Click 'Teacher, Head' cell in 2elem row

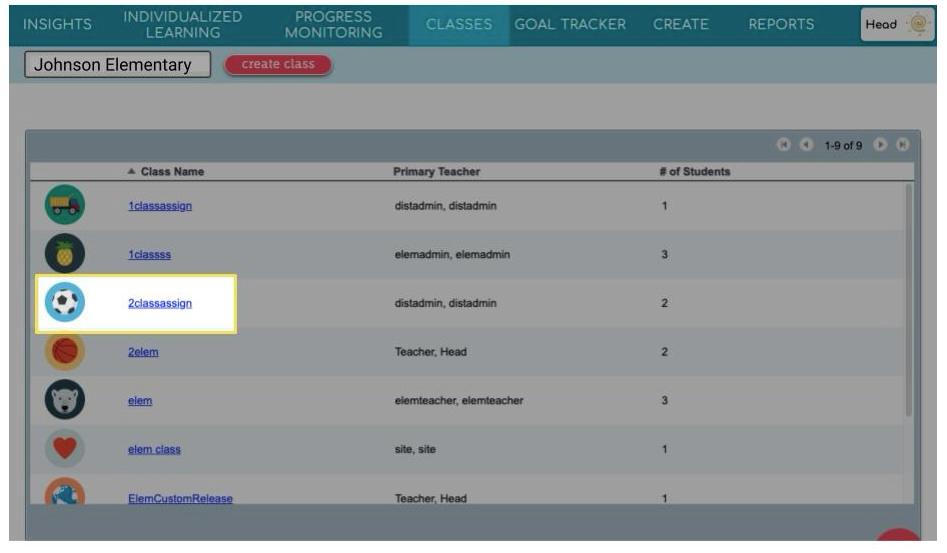tap(431, 351)
